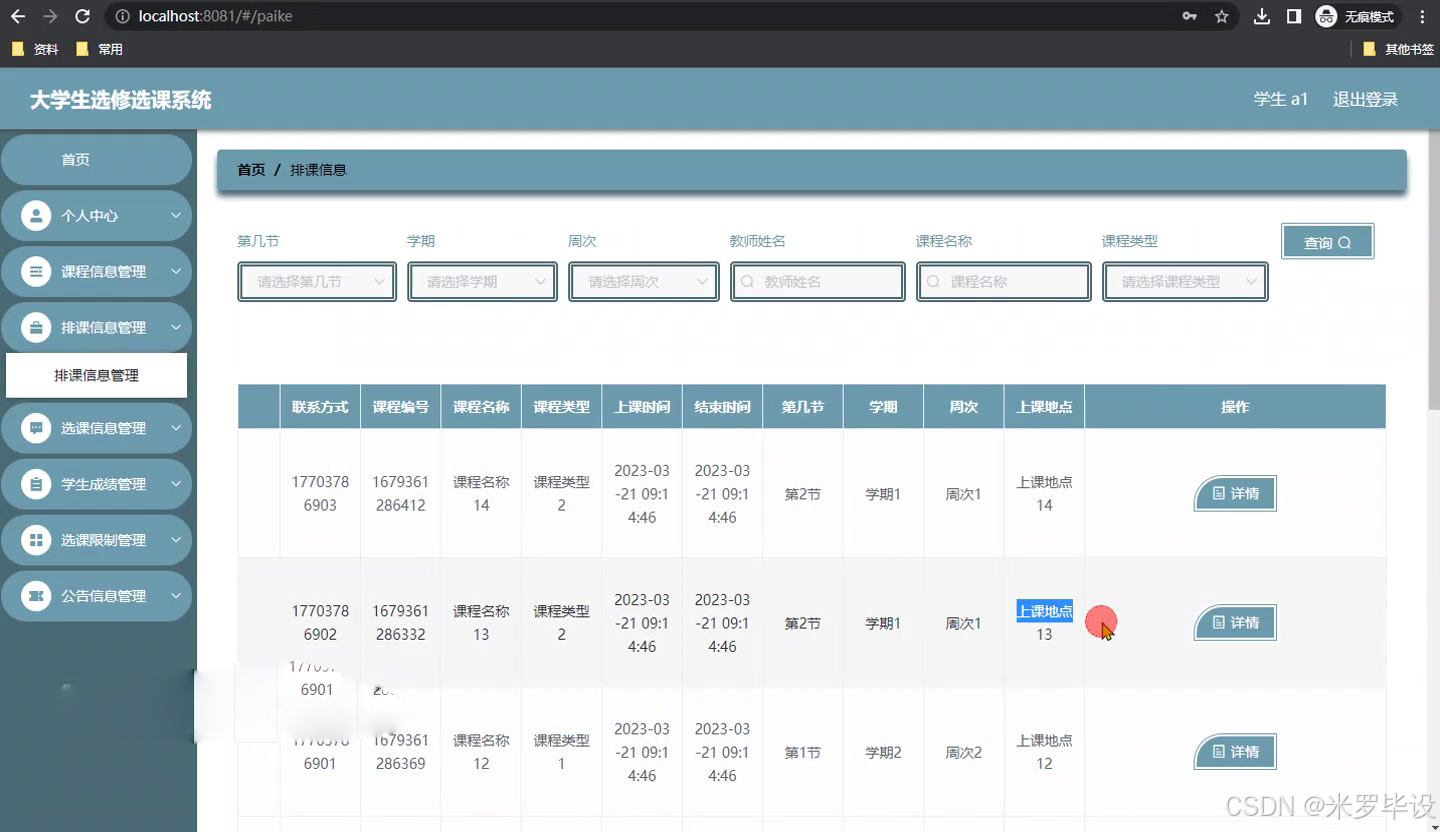Click the 课程编号 column header
Viewport: 1440px width, 832px height.
400,407
